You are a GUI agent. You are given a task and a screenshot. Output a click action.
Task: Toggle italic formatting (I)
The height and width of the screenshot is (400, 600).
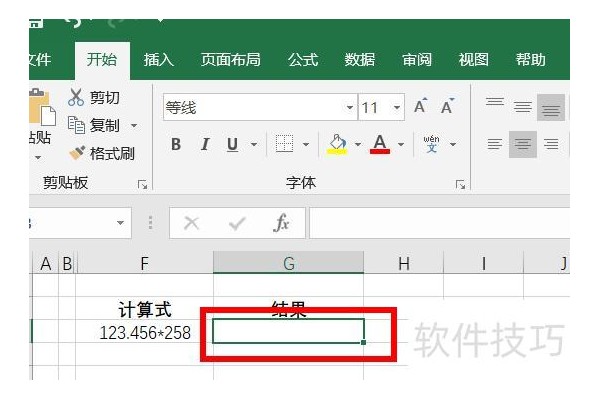(205, 144)
